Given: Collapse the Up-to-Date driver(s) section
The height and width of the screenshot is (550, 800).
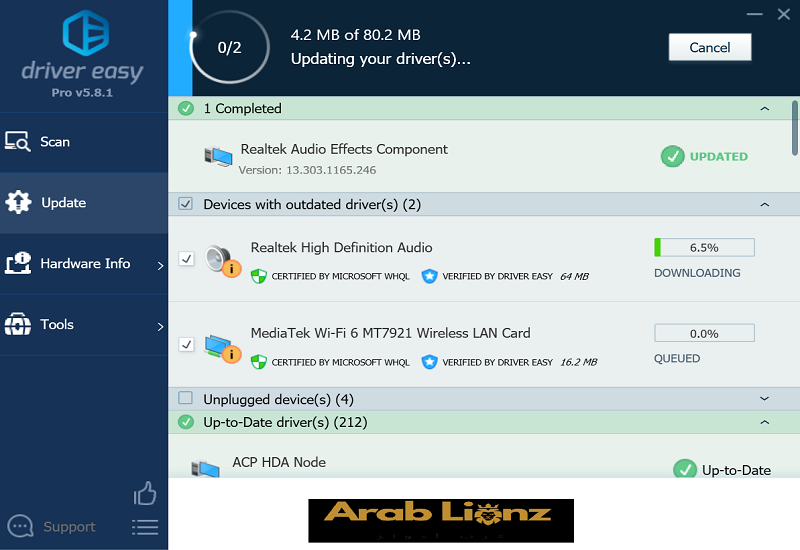Looking at the screenshot, I should point(764,422).
